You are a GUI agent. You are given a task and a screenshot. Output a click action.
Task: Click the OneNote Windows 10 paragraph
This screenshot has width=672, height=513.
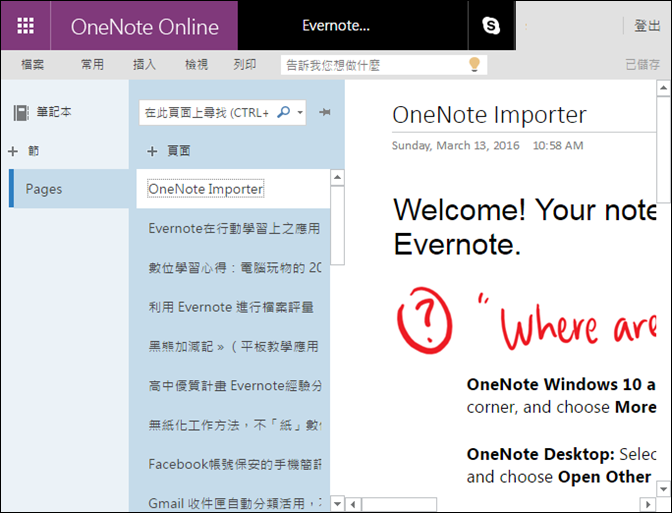(x=561, y=396)
